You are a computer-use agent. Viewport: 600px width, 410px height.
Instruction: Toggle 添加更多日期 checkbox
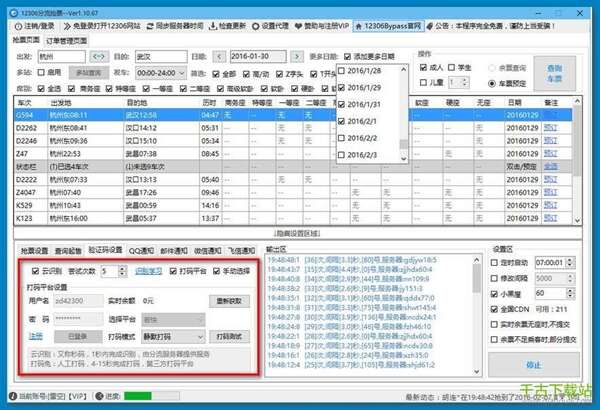347,57
